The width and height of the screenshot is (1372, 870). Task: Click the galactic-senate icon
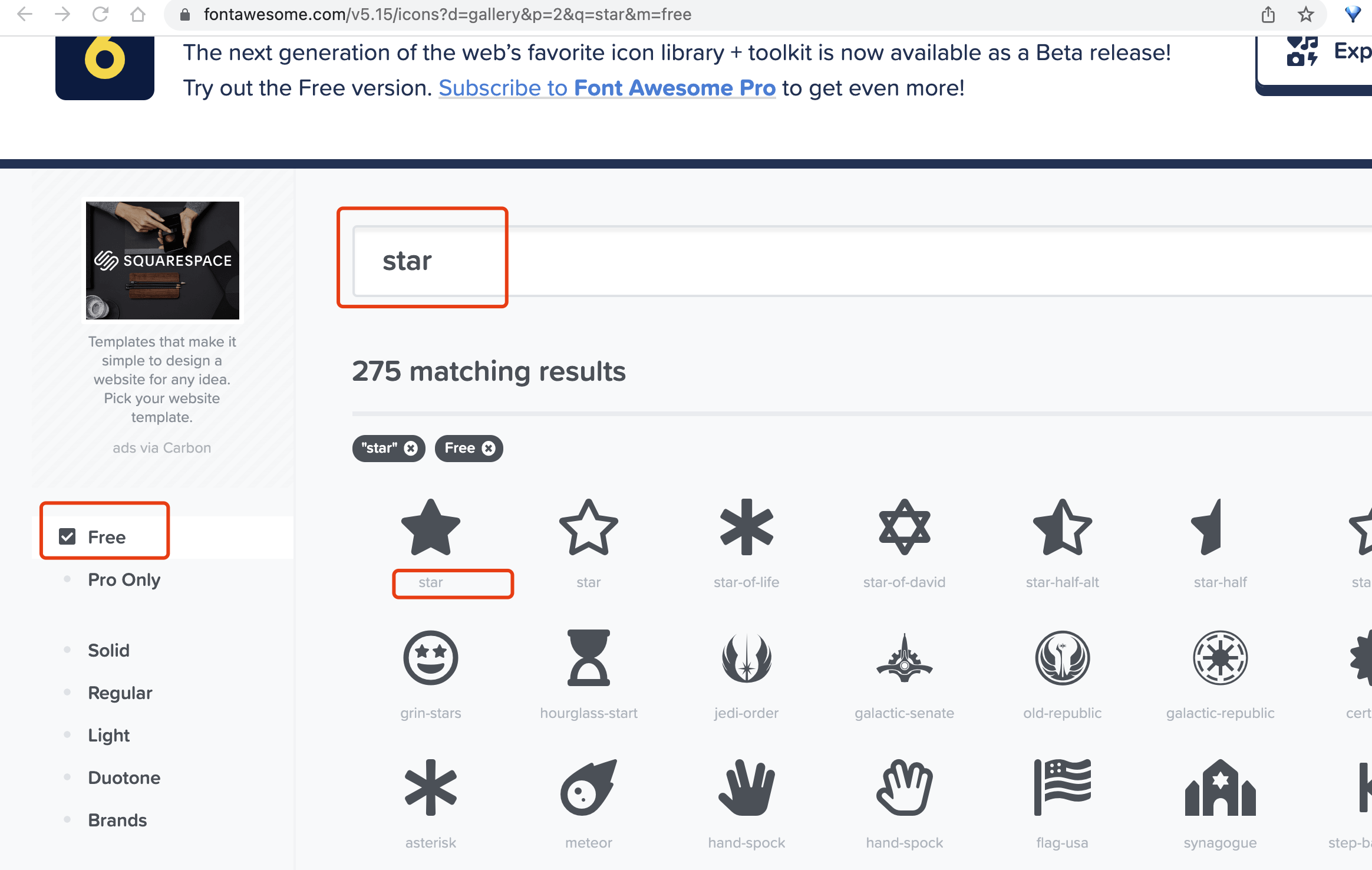[x=904, y=658]
